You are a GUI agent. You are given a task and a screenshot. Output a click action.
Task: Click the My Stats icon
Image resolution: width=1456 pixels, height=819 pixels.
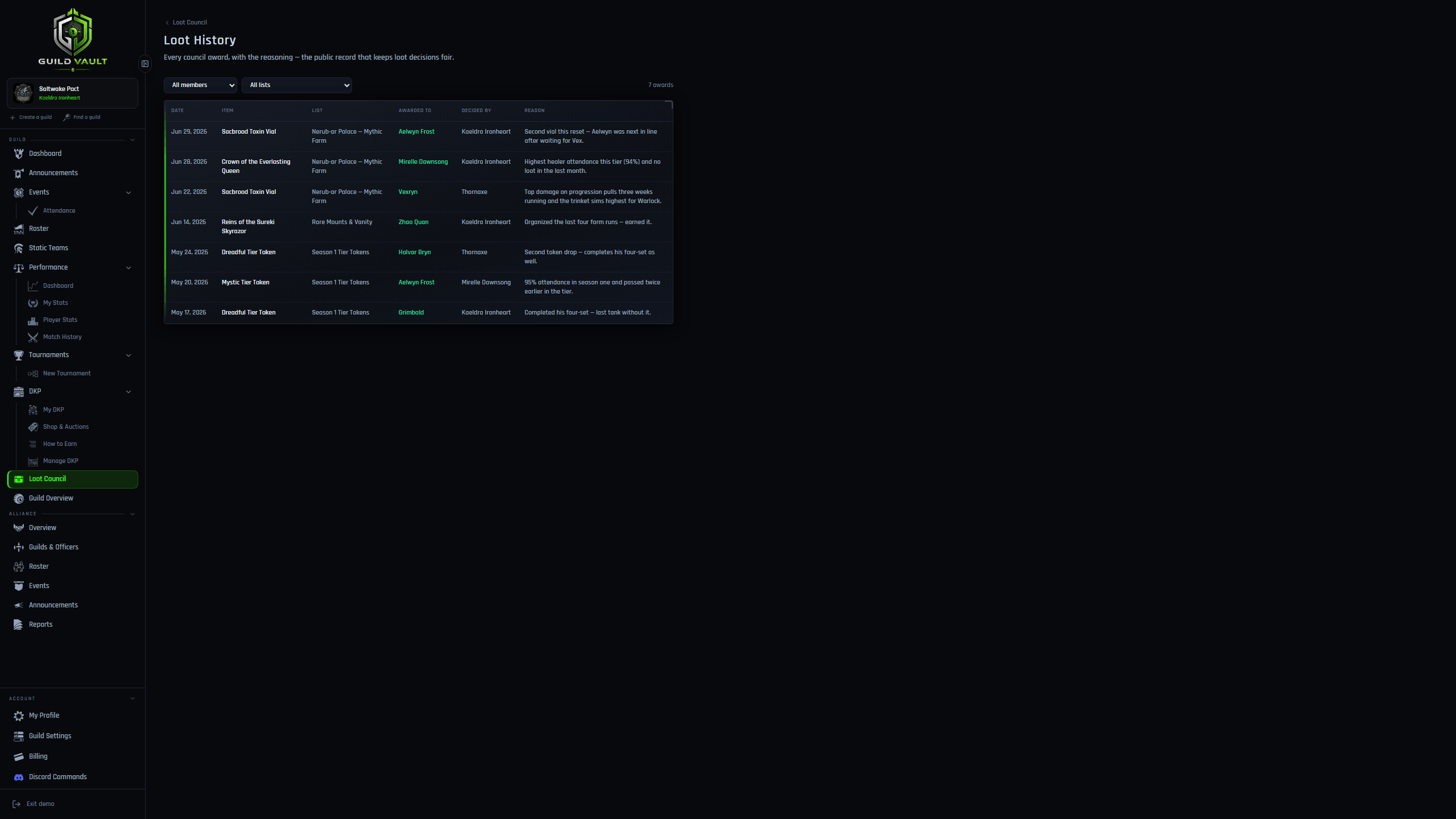coord(33,303)
